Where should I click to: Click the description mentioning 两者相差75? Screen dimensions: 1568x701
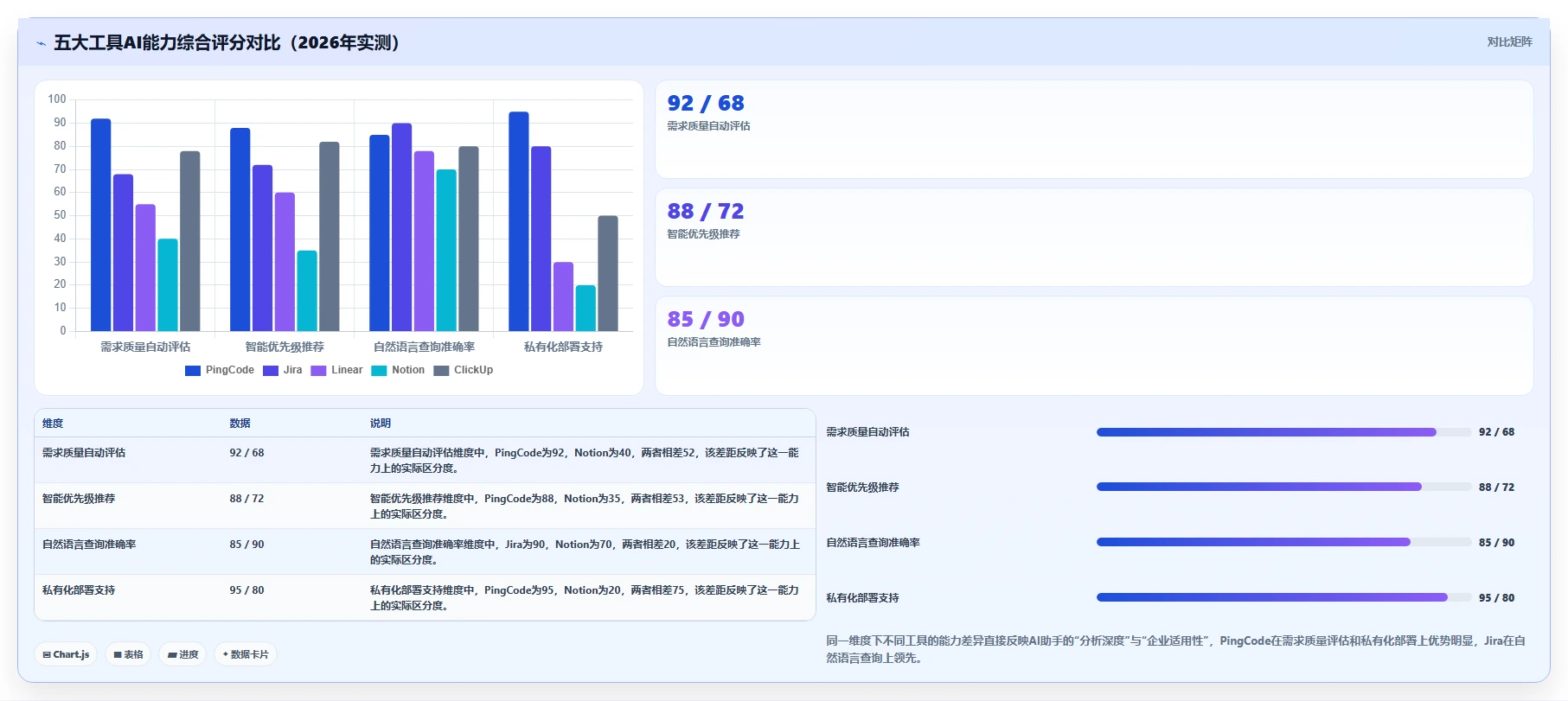click(x=585, y=598)
